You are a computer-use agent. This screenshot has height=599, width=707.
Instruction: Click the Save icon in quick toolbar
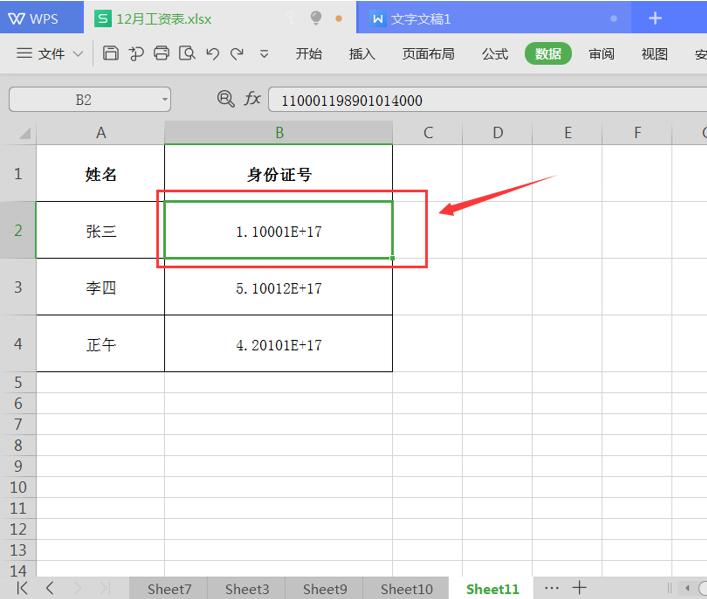click(110, 53)
